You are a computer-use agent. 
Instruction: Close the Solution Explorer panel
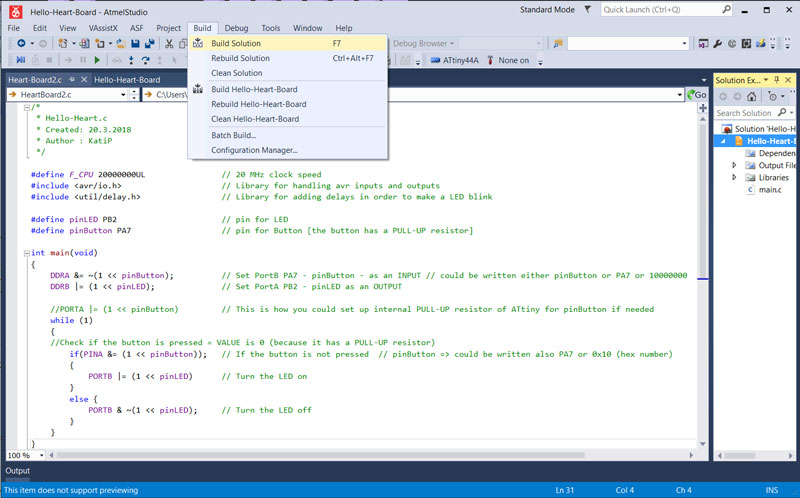[x=788, y=80]
